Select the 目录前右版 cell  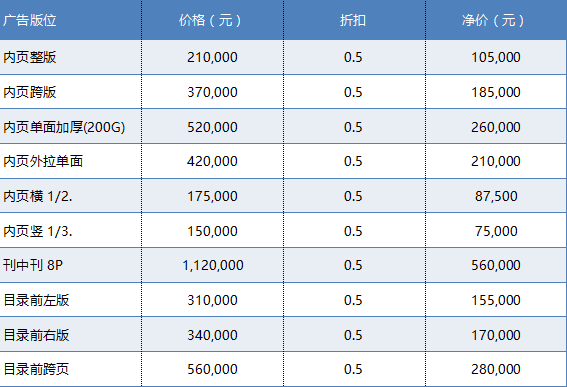(x=71, y=335)
